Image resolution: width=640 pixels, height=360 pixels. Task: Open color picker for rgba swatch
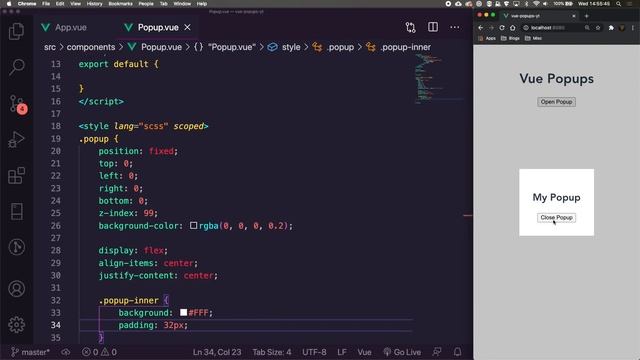point(193,225)
